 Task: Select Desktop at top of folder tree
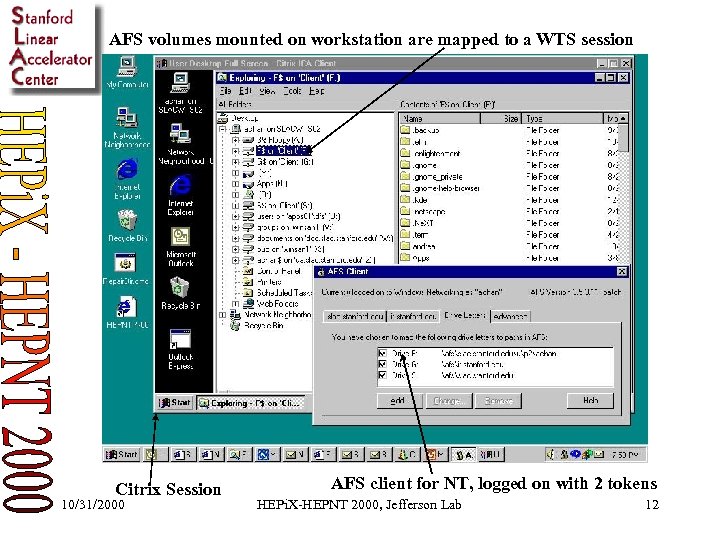coord(238,118)
